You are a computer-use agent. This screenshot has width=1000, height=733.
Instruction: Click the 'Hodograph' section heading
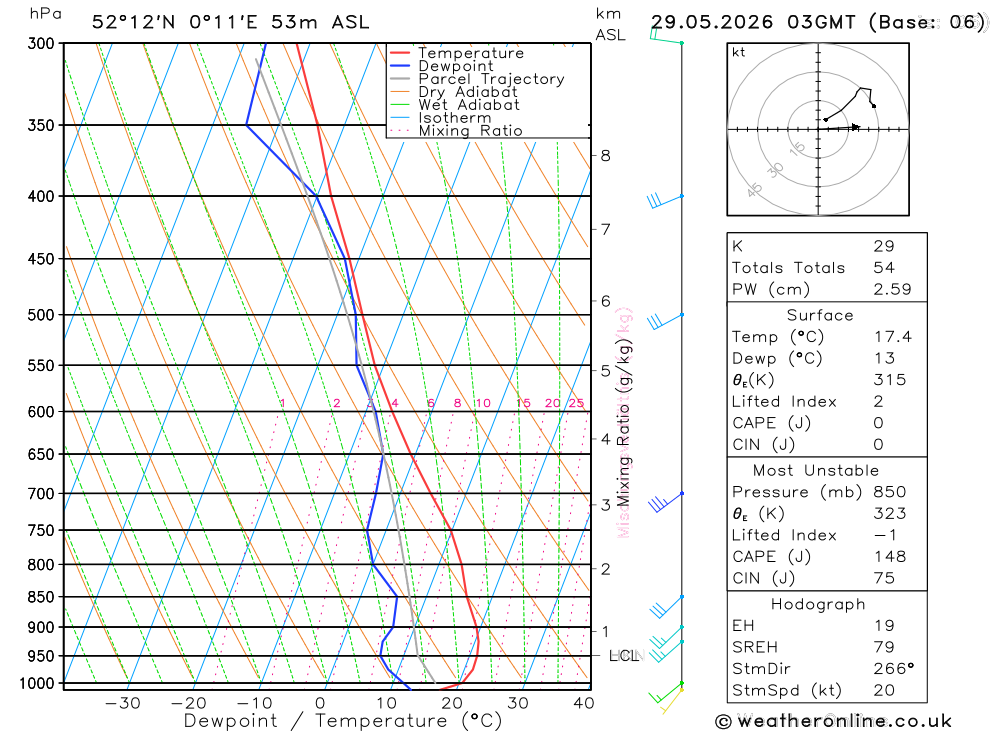click(x=818, y=605)
